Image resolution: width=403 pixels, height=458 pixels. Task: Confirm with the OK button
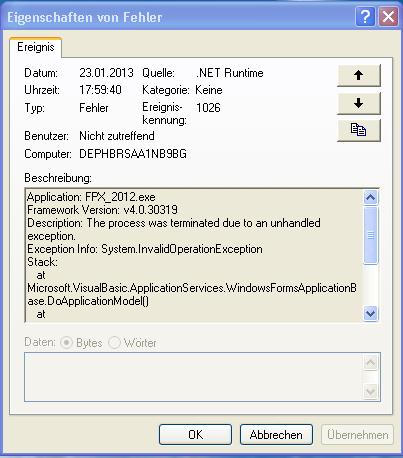pos(195,435)
